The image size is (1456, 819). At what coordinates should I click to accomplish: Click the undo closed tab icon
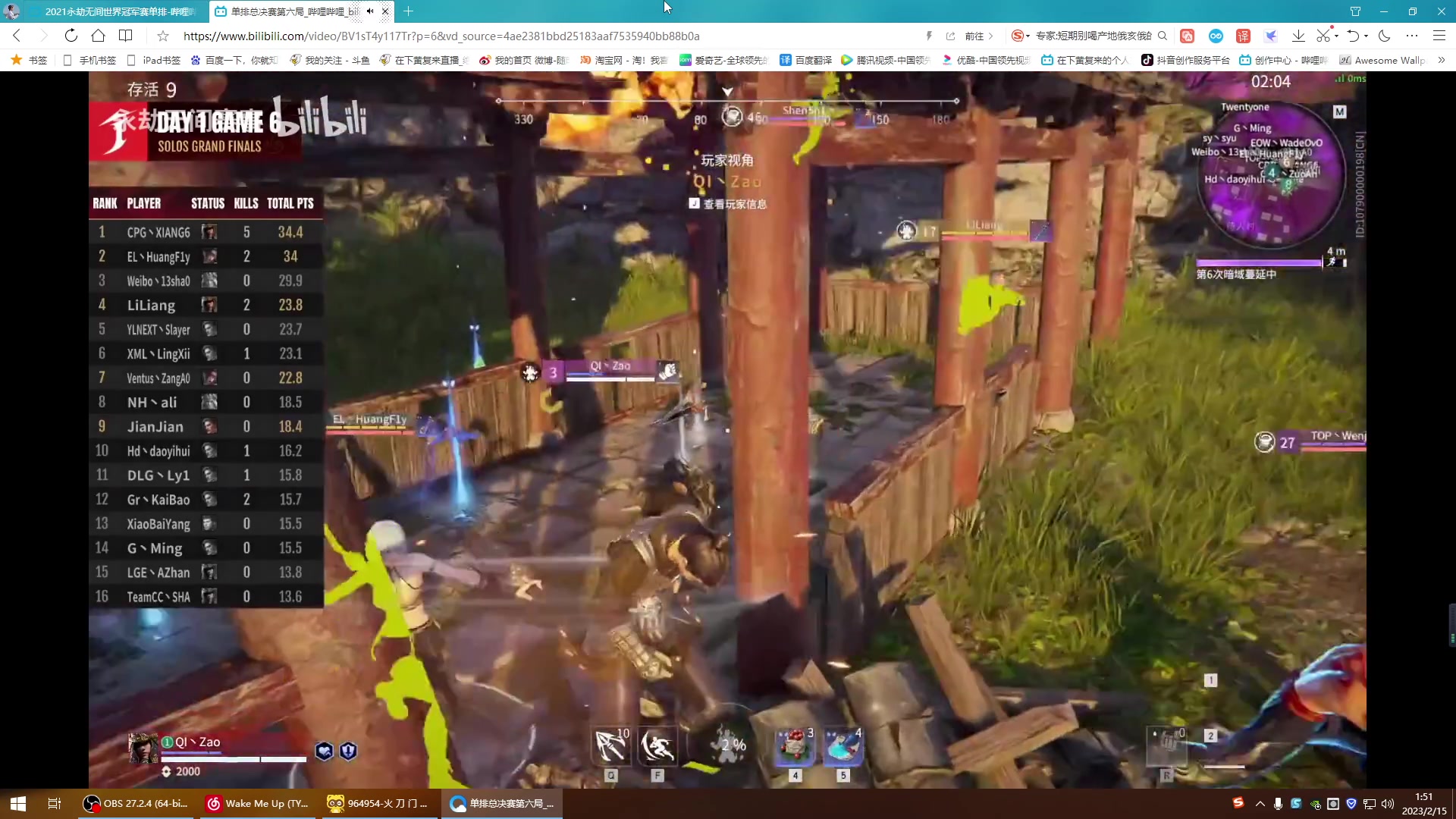tap(1353, 36)
